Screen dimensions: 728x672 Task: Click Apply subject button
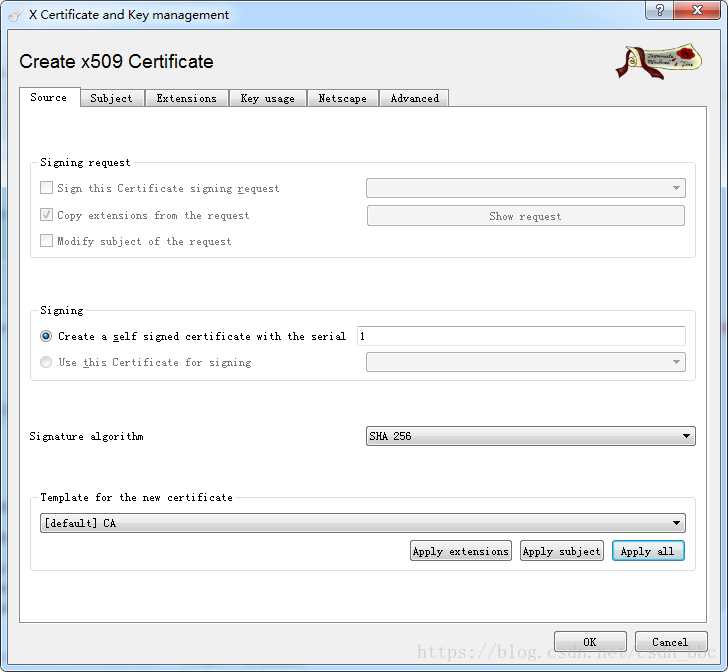(562, 551)
